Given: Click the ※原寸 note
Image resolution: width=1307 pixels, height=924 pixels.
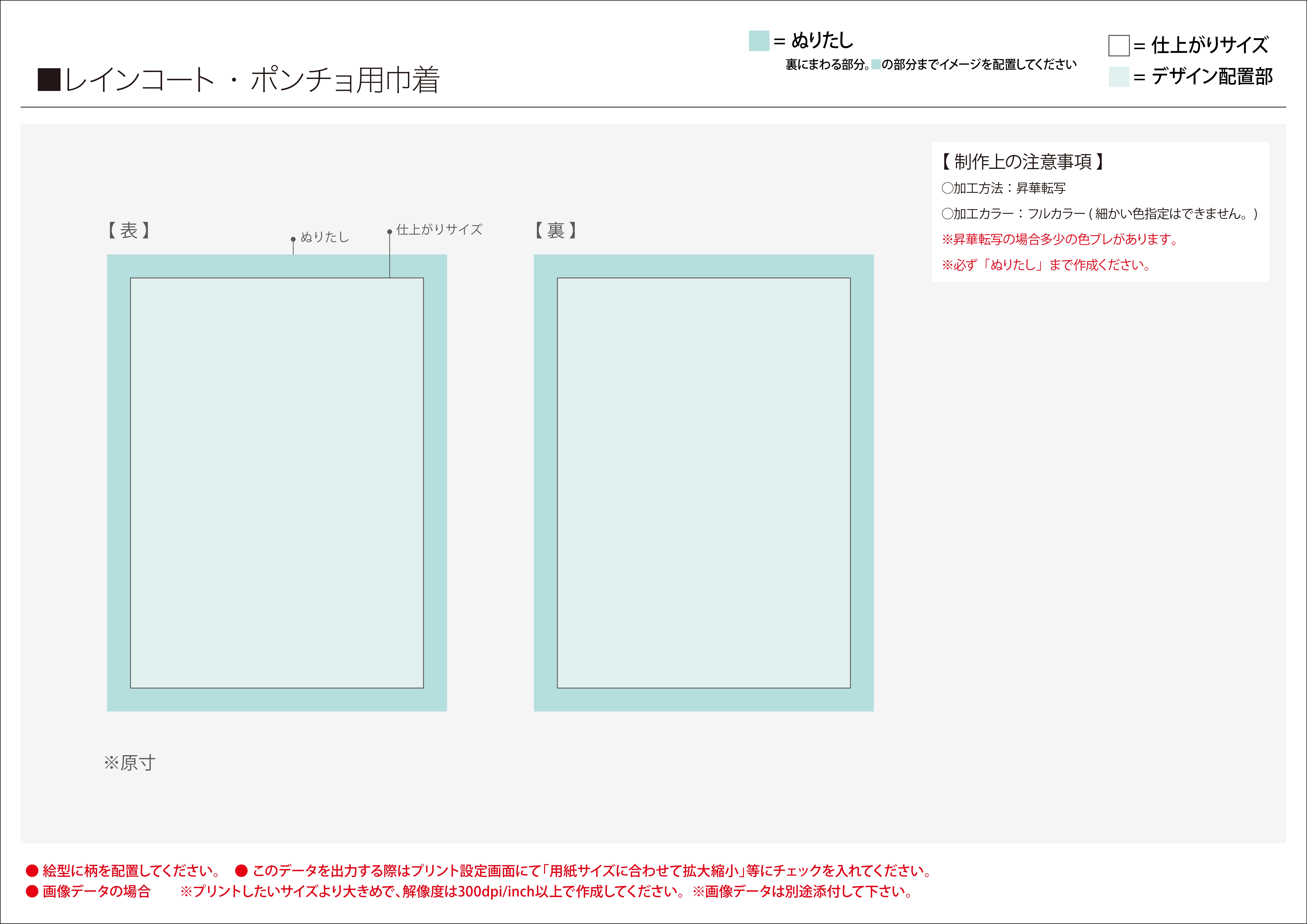Looking at the screenshot, I should click(130, 763).
